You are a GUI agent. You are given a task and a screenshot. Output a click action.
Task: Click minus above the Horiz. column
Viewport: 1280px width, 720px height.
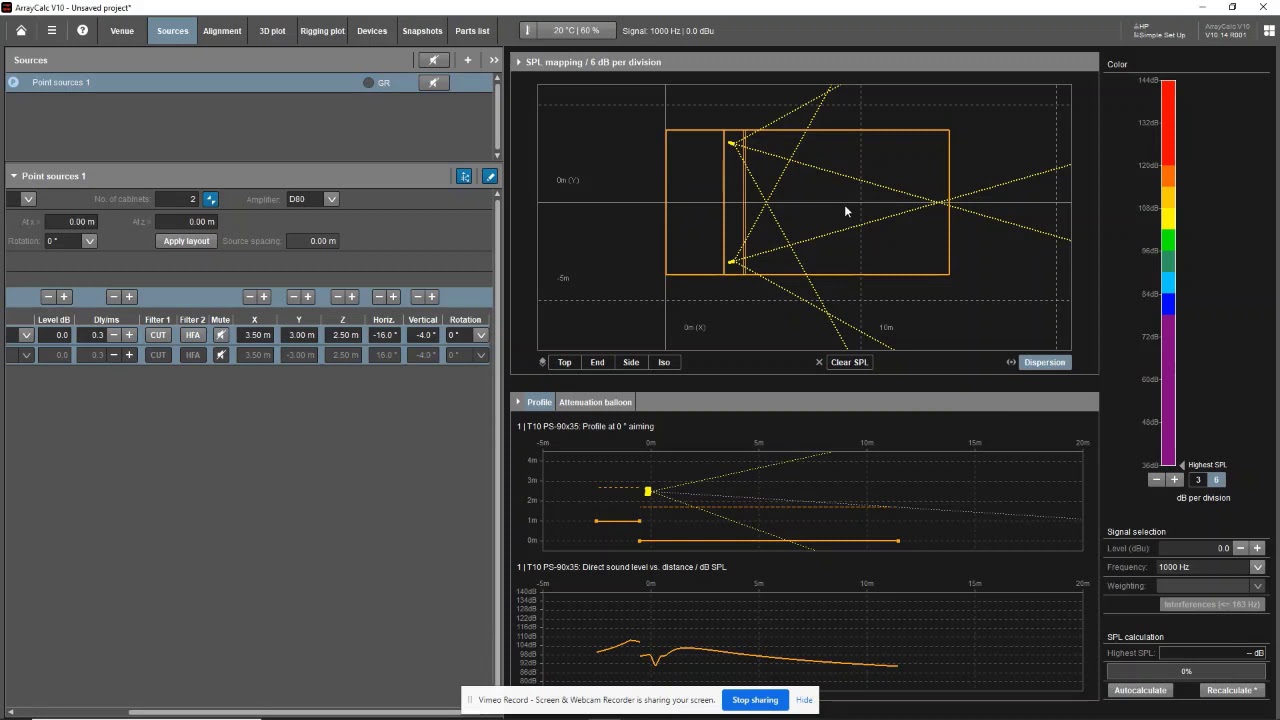(x=378, y=297)
